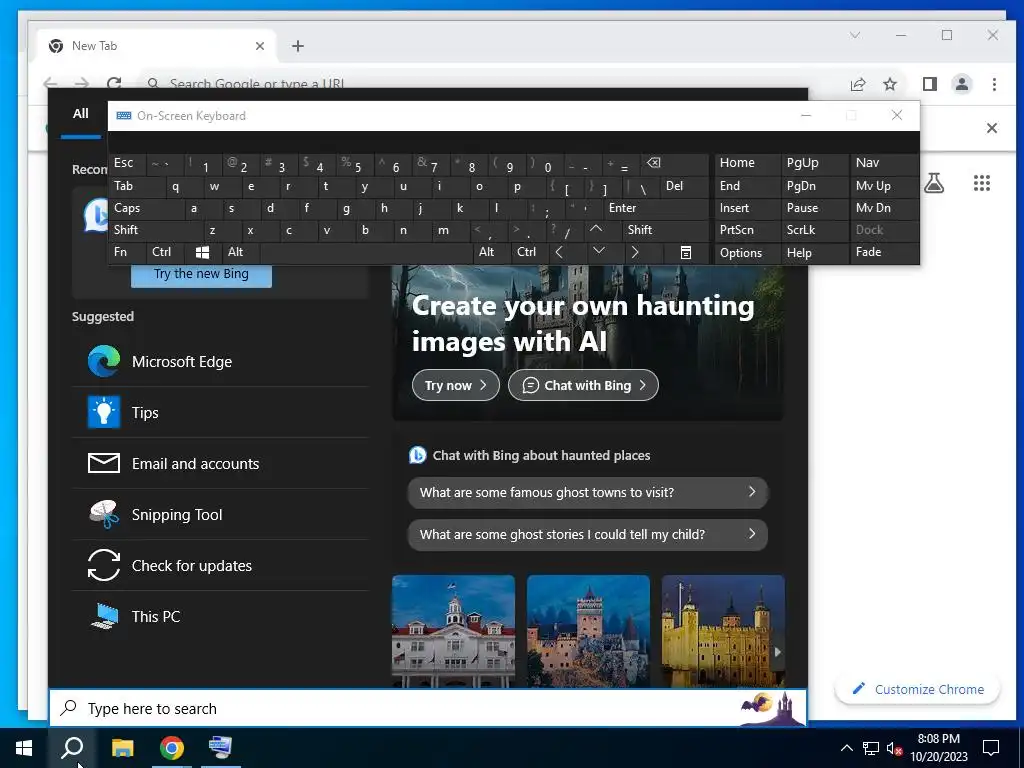Advance image carousel with right arrow

777,652
